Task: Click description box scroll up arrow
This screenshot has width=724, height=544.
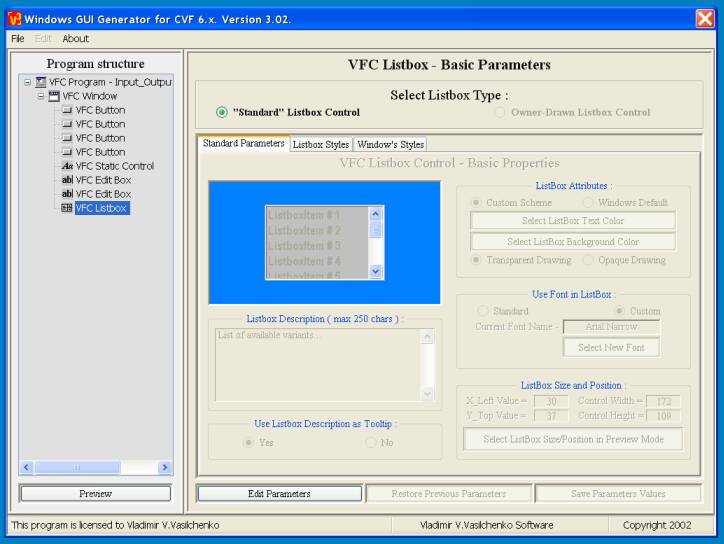Action: pos(428,337)
